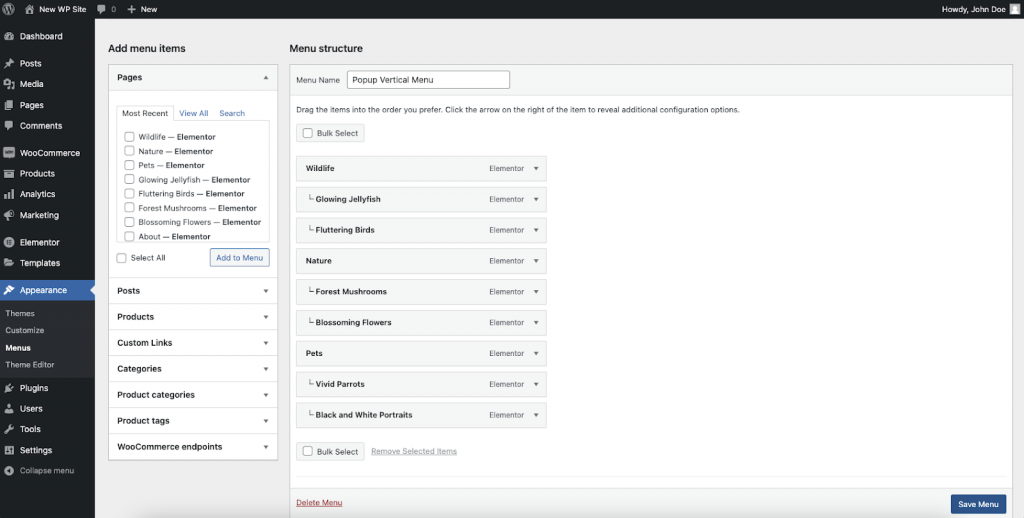
Task: Click the Delete Menu link
Action: 319,503
